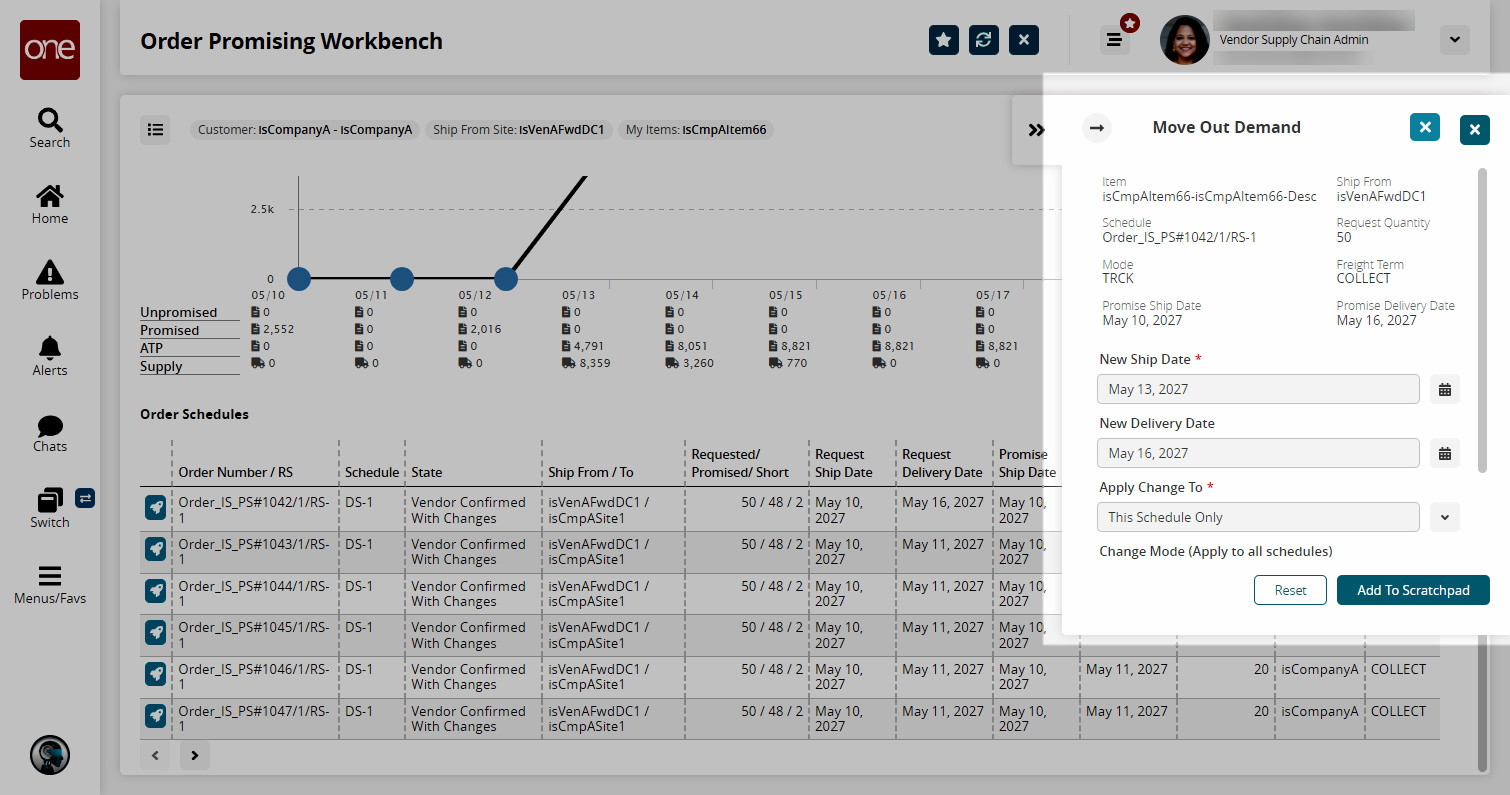
Task: Click the user profile avatar
Action: click(x=1184, y=40)
